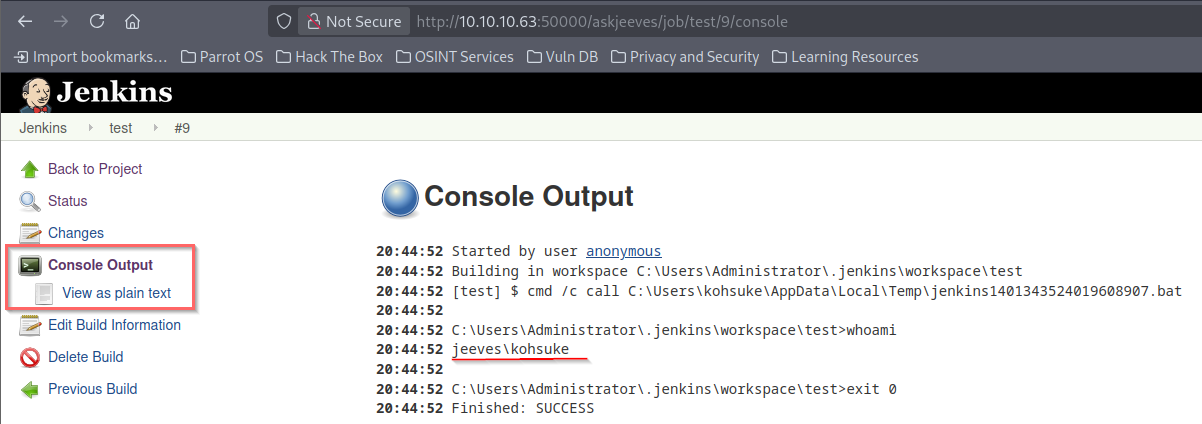Open the Vuln DB bookmark folder
This screenshot has width=1202, height=424.
(564, 57)
